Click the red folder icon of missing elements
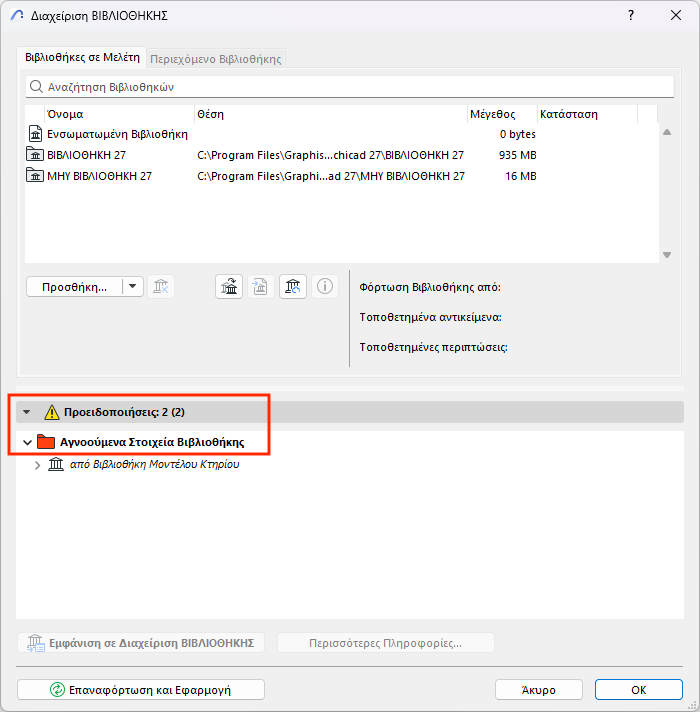700x712 pixels. coord(46,441)
